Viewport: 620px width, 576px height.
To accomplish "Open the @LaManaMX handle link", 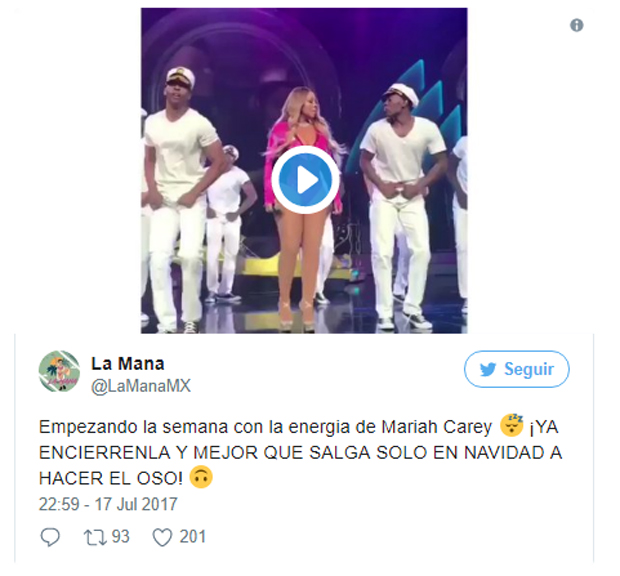I will 141,386.
